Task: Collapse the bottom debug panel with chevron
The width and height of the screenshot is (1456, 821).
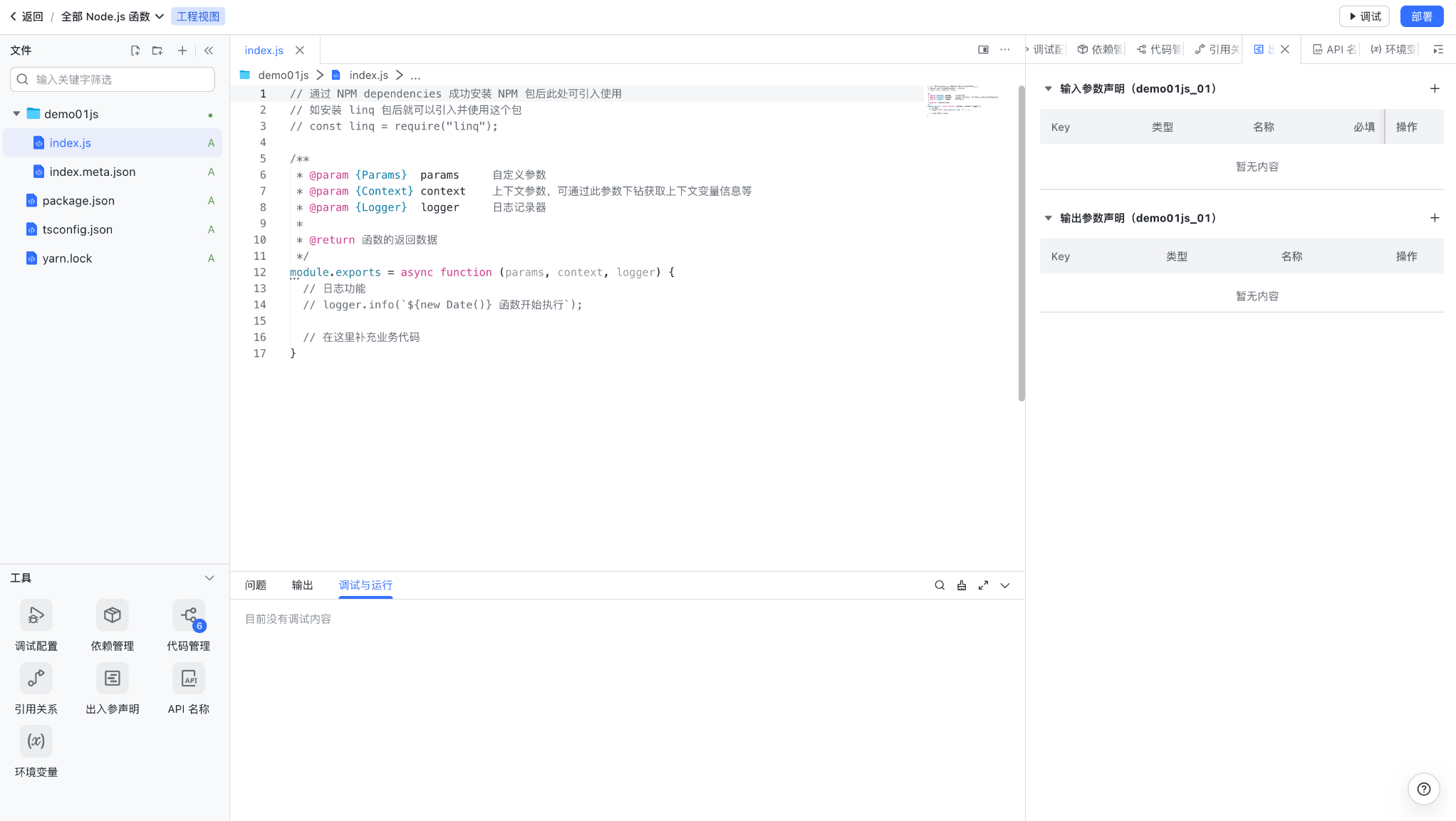Action: [x=1005, y=585]
